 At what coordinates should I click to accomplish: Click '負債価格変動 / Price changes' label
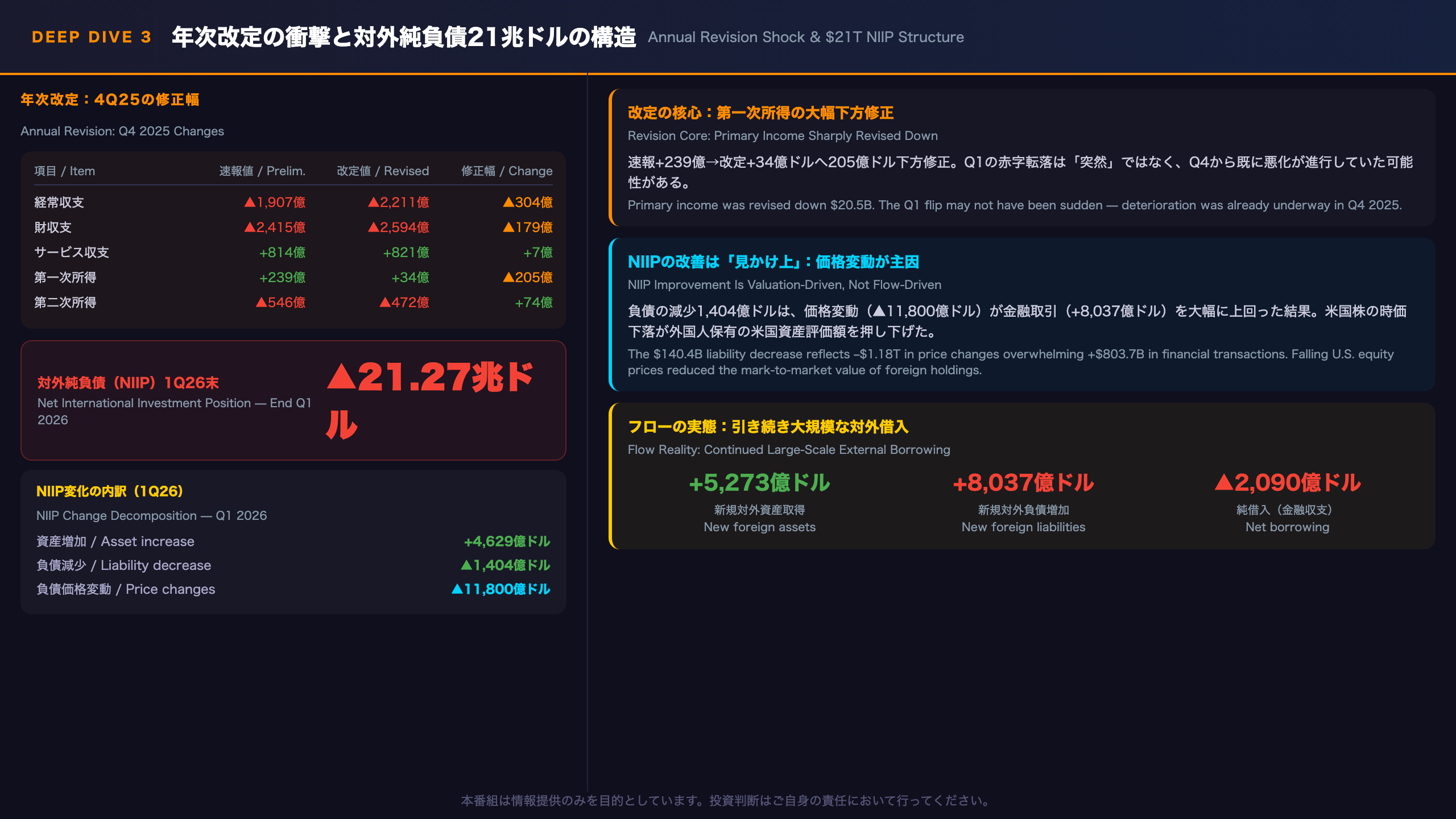pos(126,589)
